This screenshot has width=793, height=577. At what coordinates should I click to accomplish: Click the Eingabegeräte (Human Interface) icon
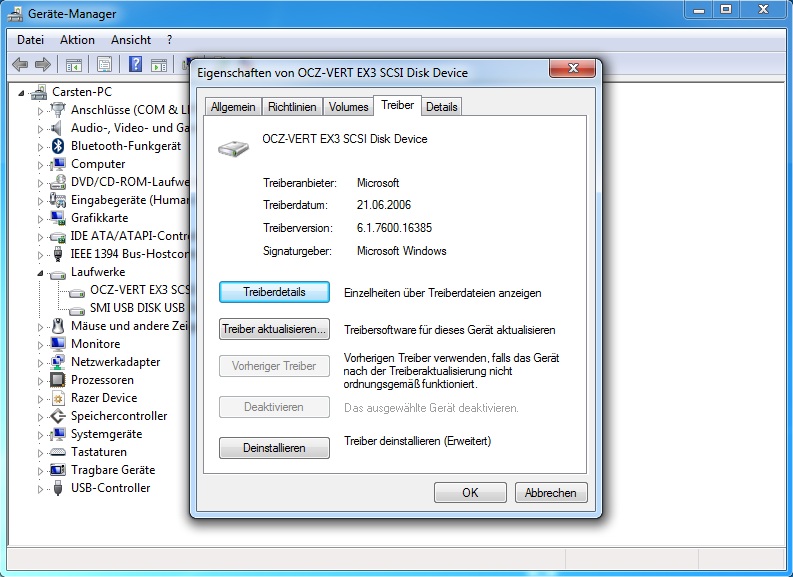pyautogui.click(x=58, y=200)
